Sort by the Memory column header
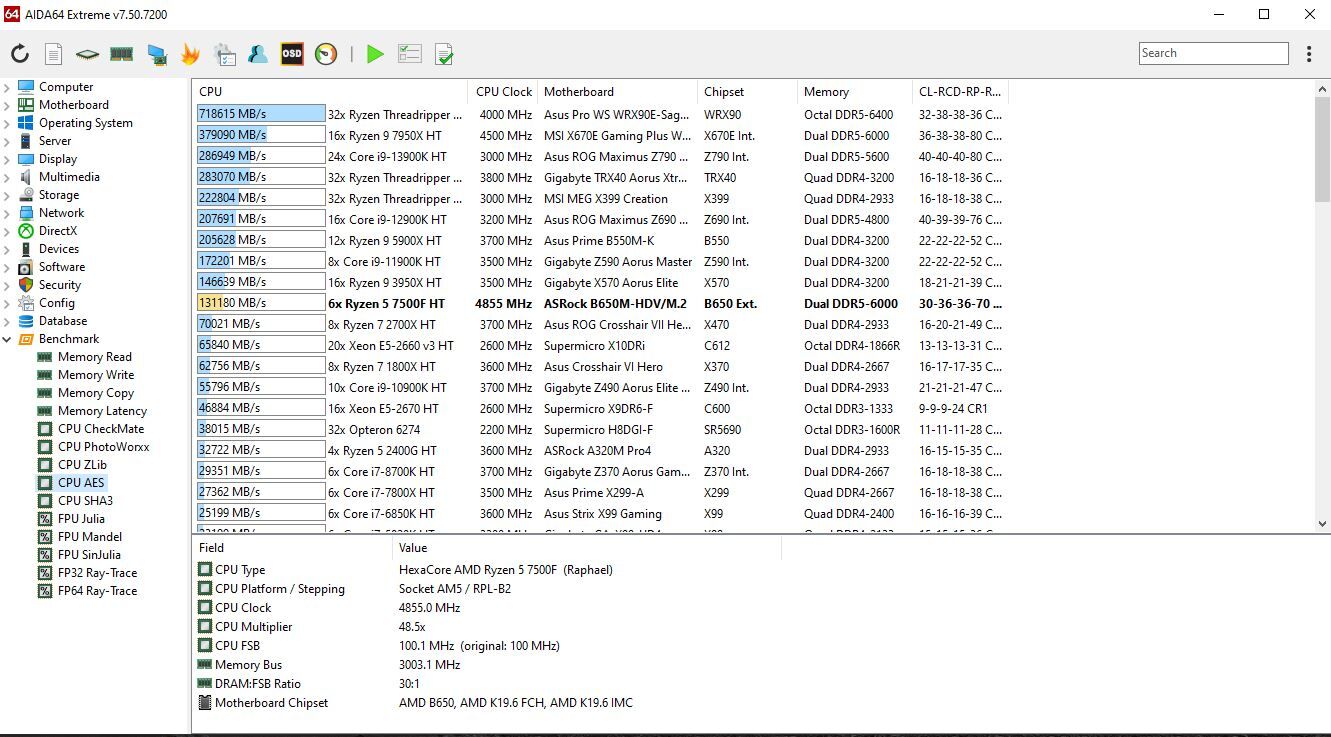Screen dimensions: 1331x737 tap(854, 92)
